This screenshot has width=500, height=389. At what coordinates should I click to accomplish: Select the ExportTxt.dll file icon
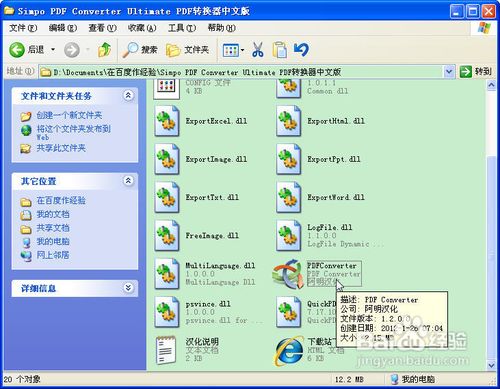click(x=167, y=197)
